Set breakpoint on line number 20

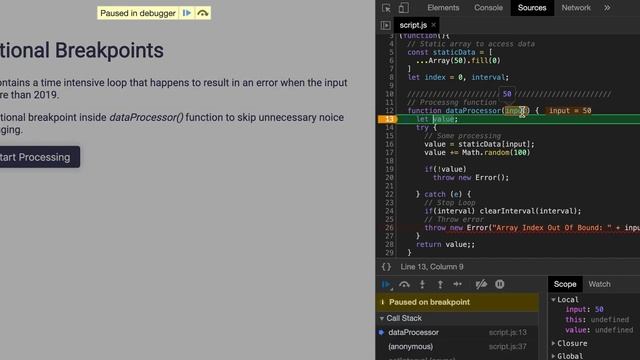(389, 178)
